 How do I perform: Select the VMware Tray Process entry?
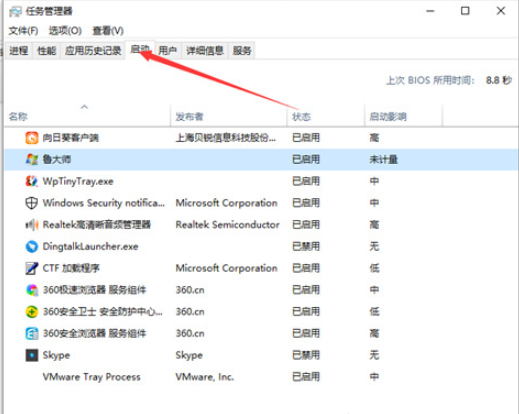[x=91, y=377]
